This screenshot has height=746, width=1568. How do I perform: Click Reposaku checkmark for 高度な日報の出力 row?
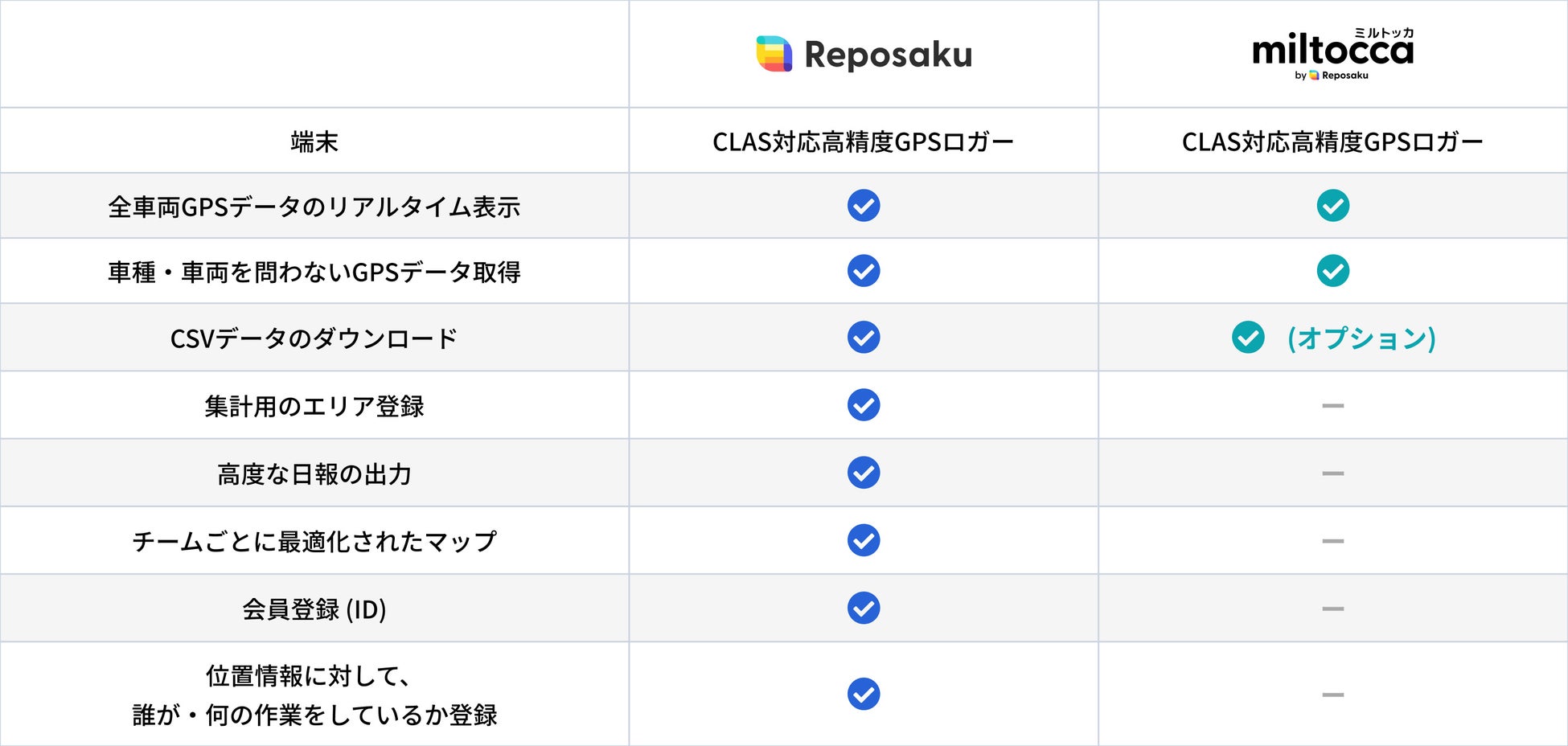point(864,473)
